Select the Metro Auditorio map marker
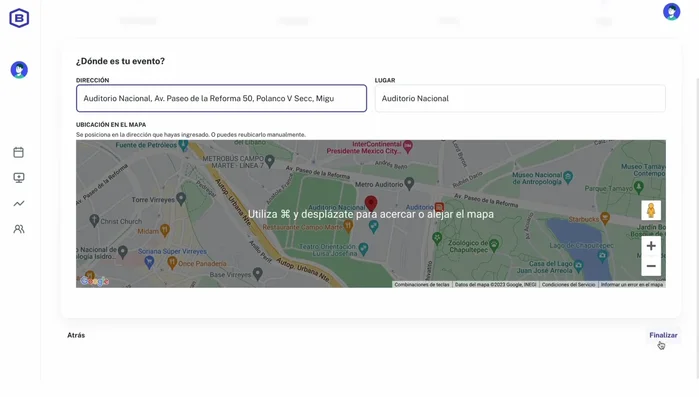Viewport: 699px width, 397px height. [x=409, y=183]
